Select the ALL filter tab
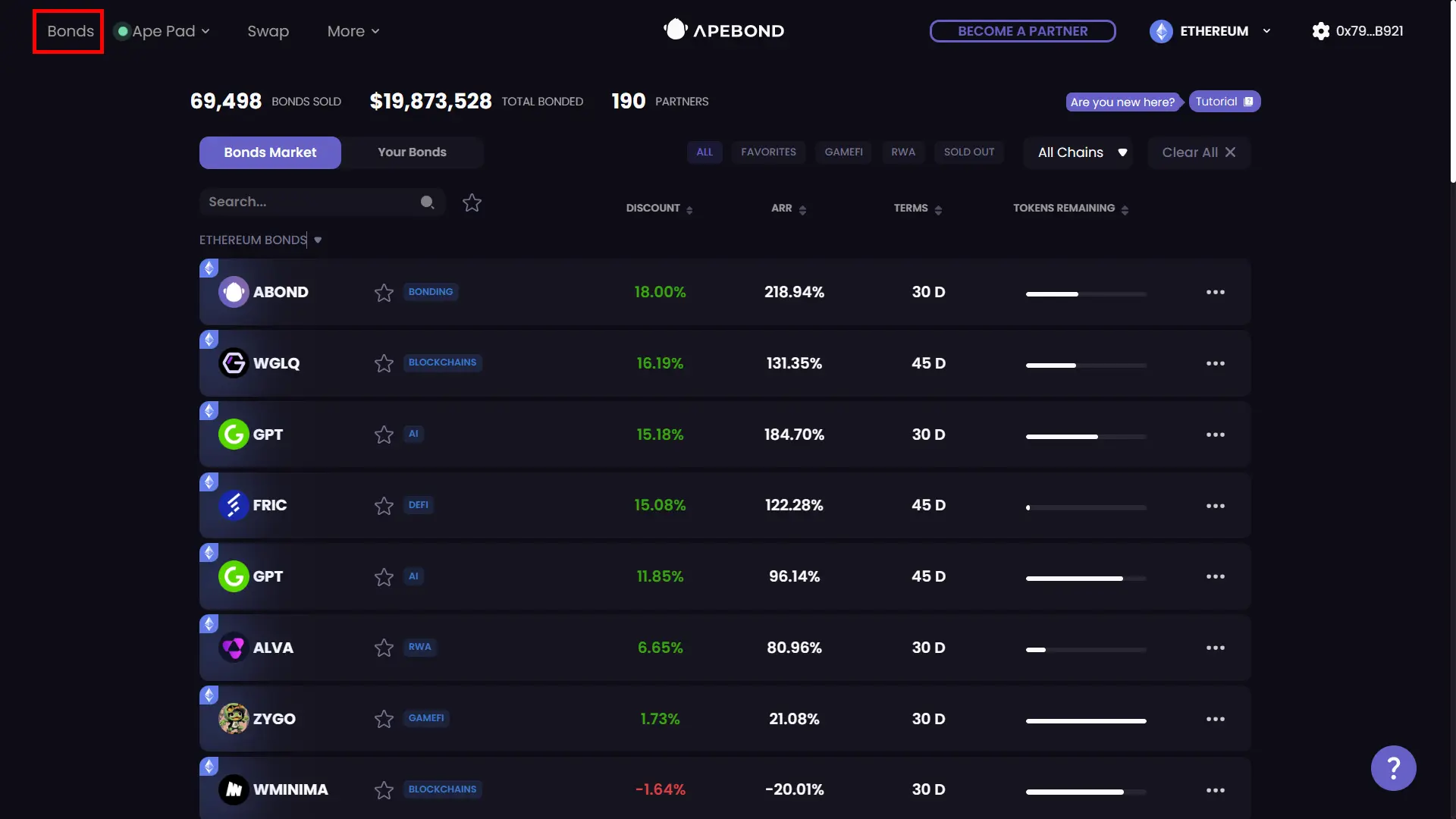1456x819 pixels. [x=704, y=152]
